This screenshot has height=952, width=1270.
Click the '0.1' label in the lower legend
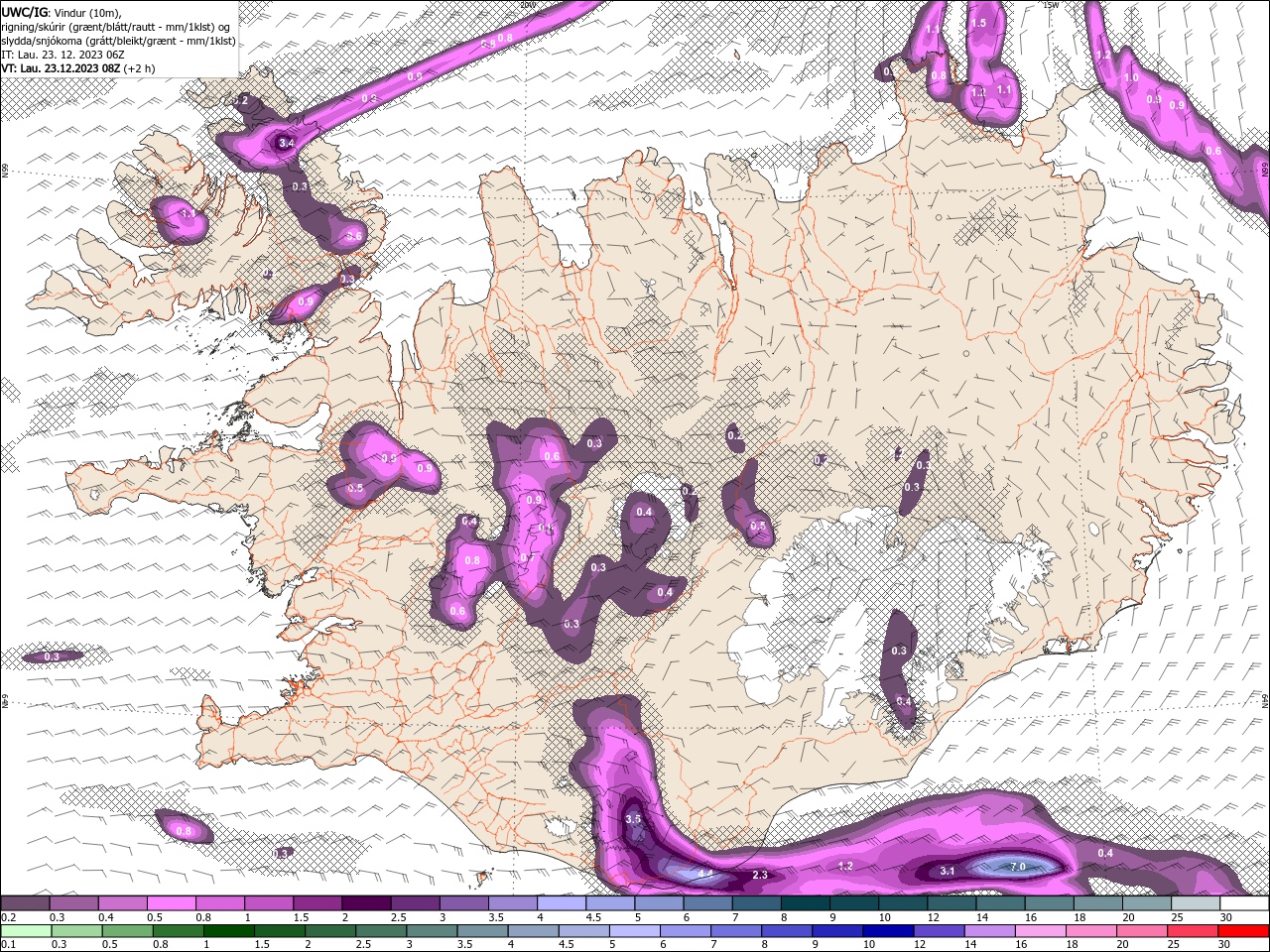[x=8, y=945]
